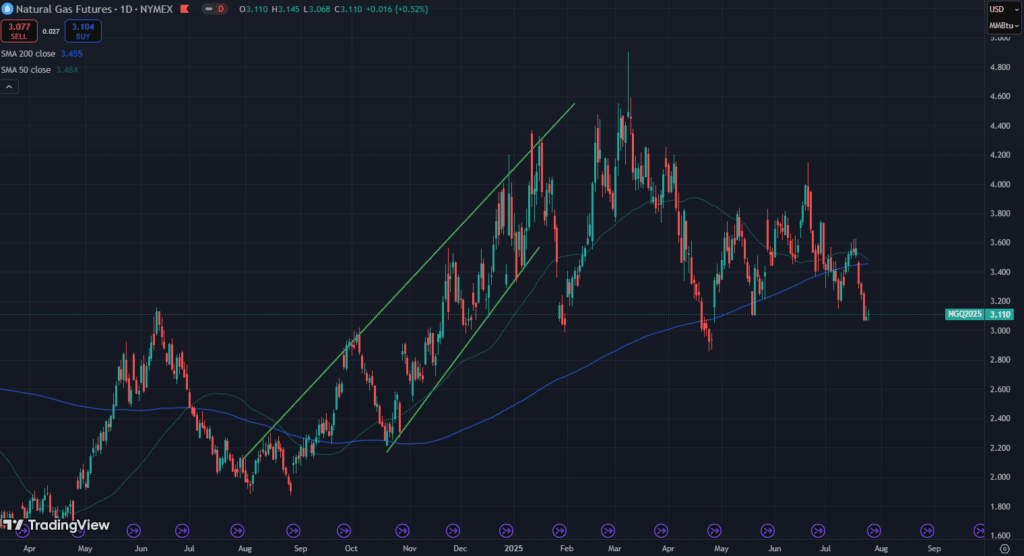Click the red flag icon beside NYMEX
Screen dimensions: 1024x556
[185, 9]
